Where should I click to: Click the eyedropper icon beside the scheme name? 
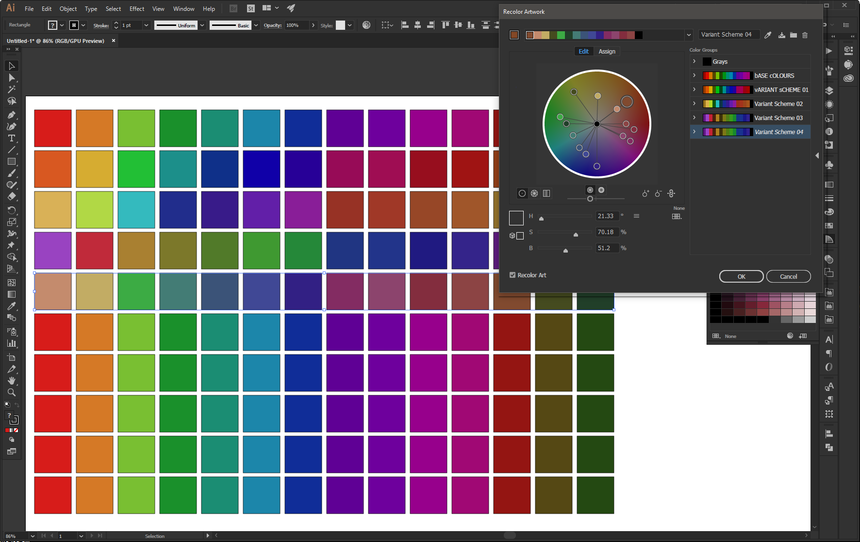(768, 35)
